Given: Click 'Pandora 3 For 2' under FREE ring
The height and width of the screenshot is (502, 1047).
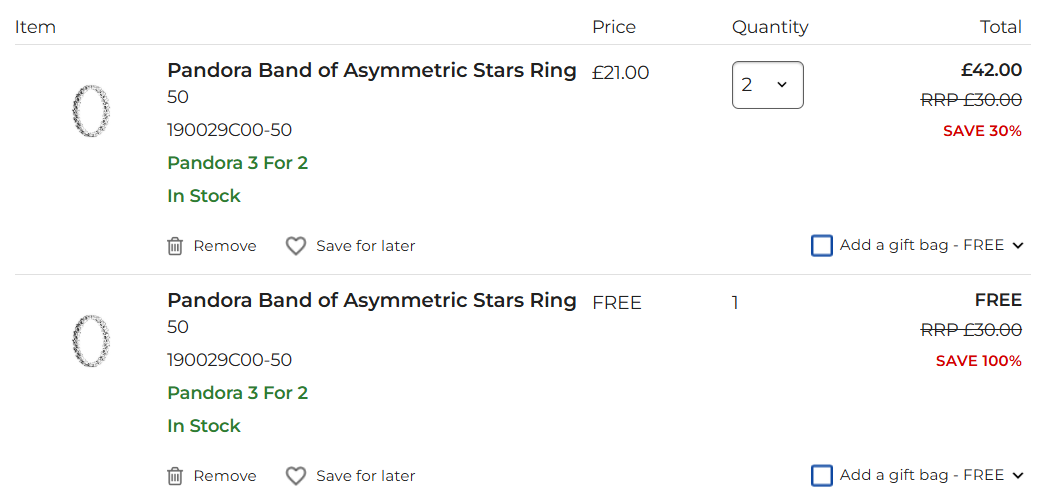Looking at the screenshot, I should point(237,393).
